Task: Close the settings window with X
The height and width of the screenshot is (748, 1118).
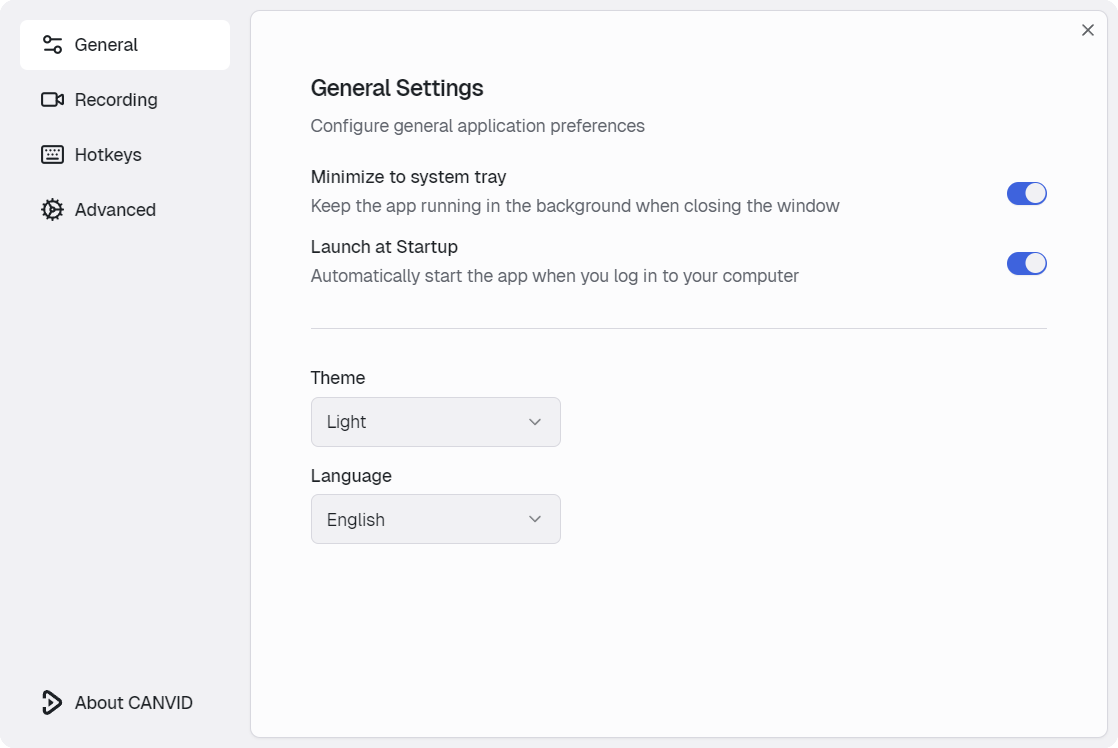Action: [1088, 30]
